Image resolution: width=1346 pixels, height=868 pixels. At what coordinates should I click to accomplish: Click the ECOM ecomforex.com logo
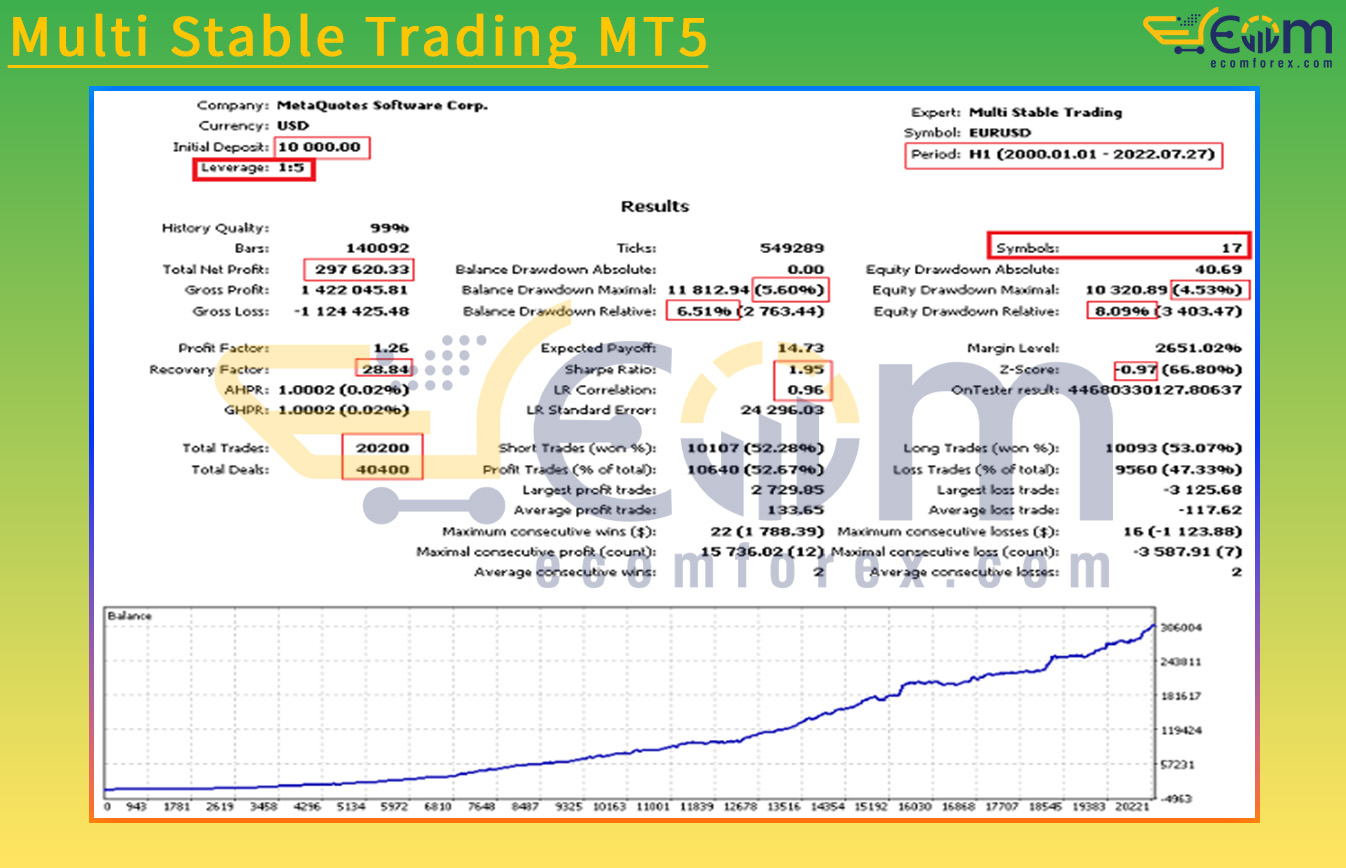pos(1238,38)
